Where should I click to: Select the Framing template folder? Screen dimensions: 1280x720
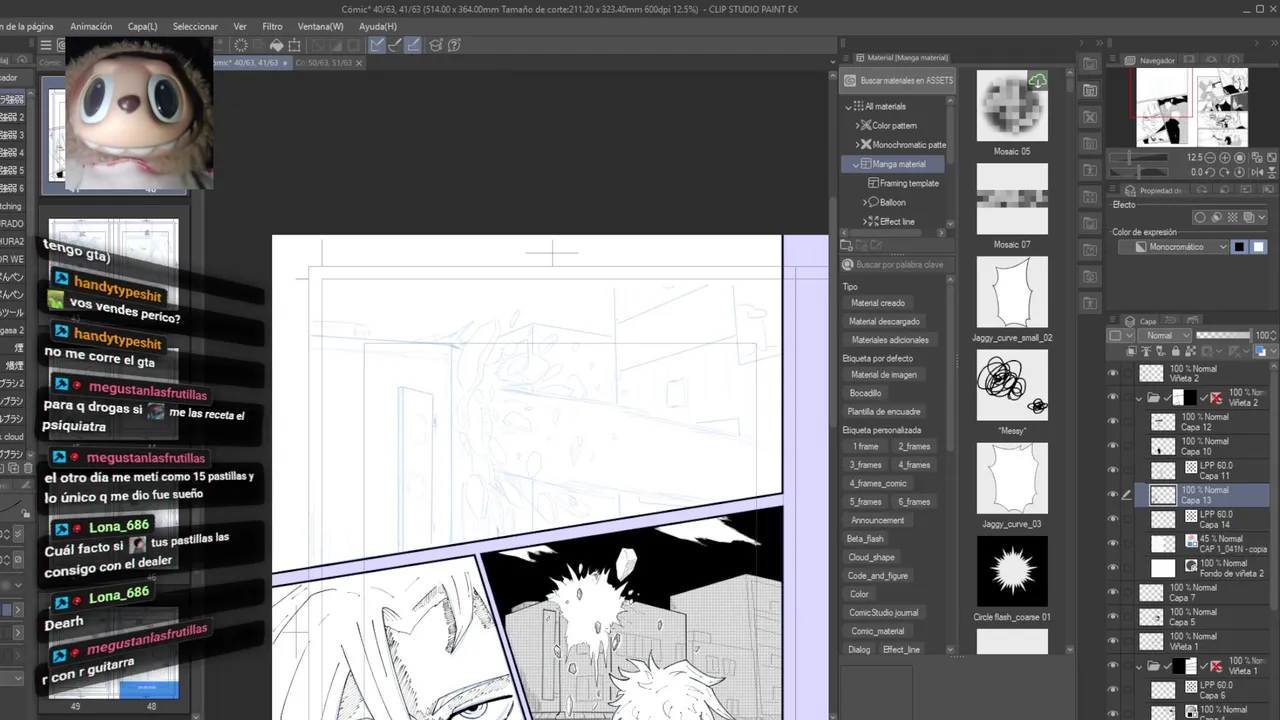tap(903, 183)
